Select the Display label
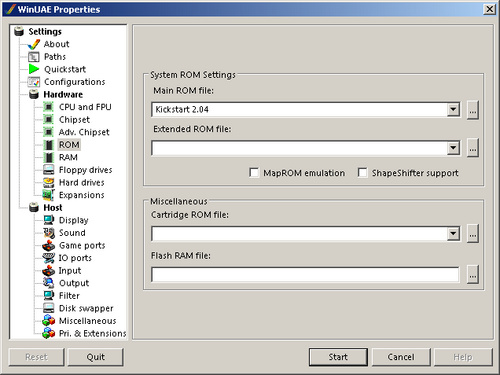 pyautogui.click(x=74, y=220)
